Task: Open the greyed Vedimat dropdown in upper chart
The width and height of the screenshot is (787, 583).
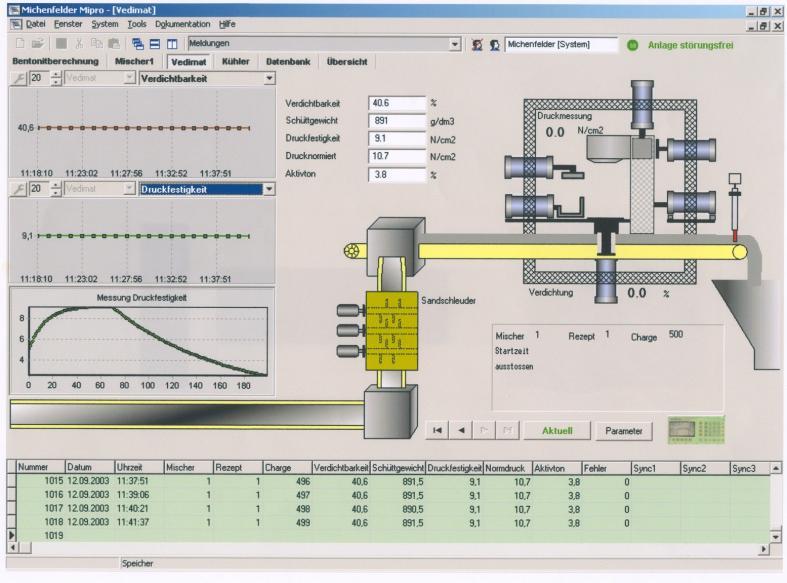Action: 129,78
